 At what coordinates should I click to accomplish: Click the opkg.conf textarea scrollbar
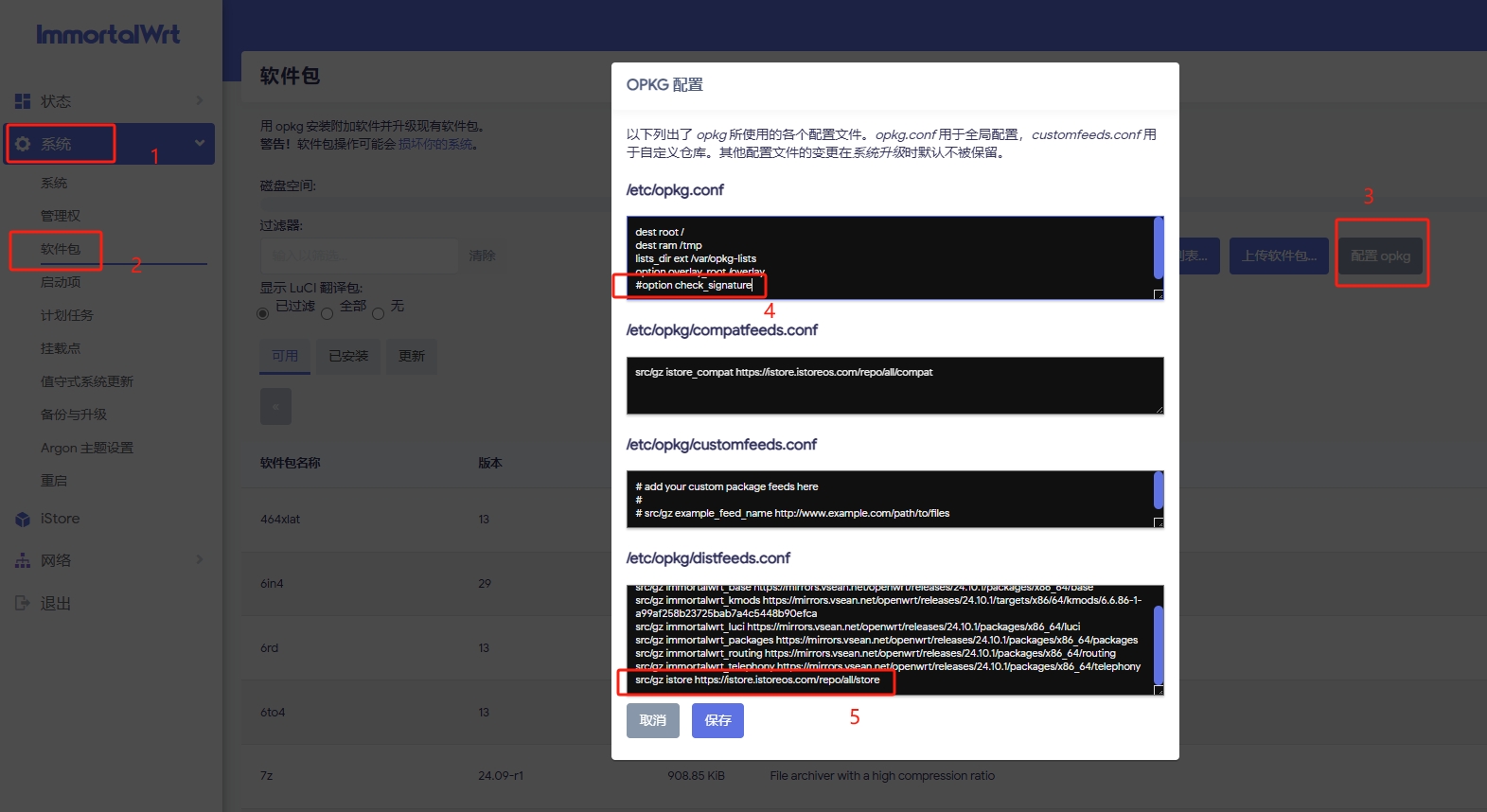coord(1159,248)
